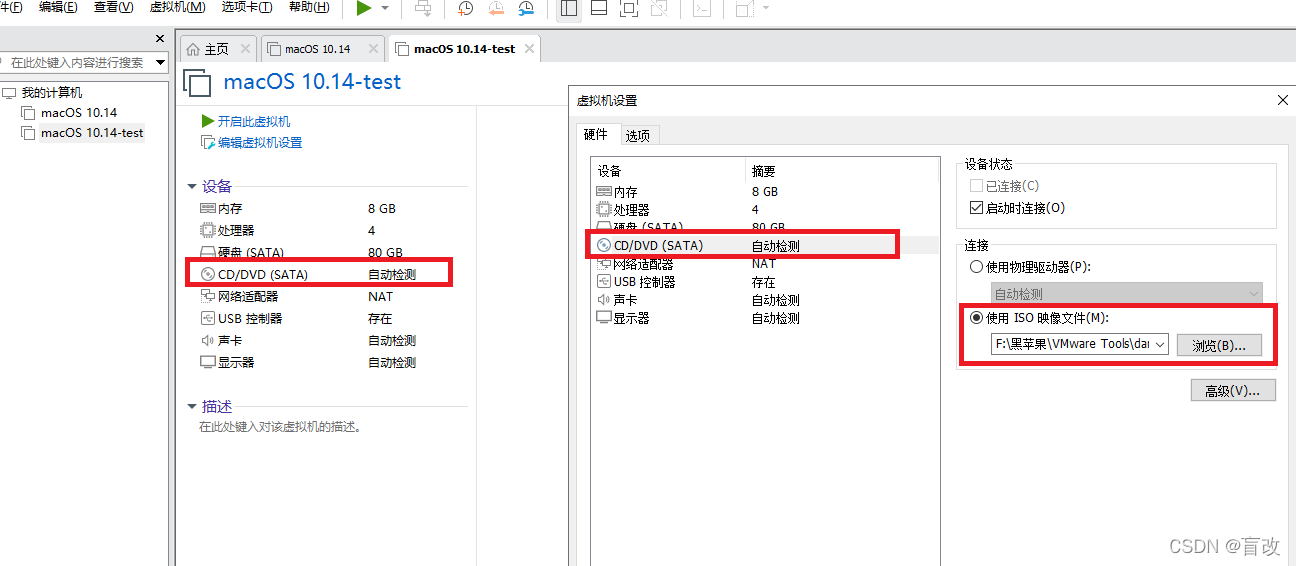1296x566 pixels.
Task: Select macOS 10.14-test in the library tree
Action: coord(91,133)
